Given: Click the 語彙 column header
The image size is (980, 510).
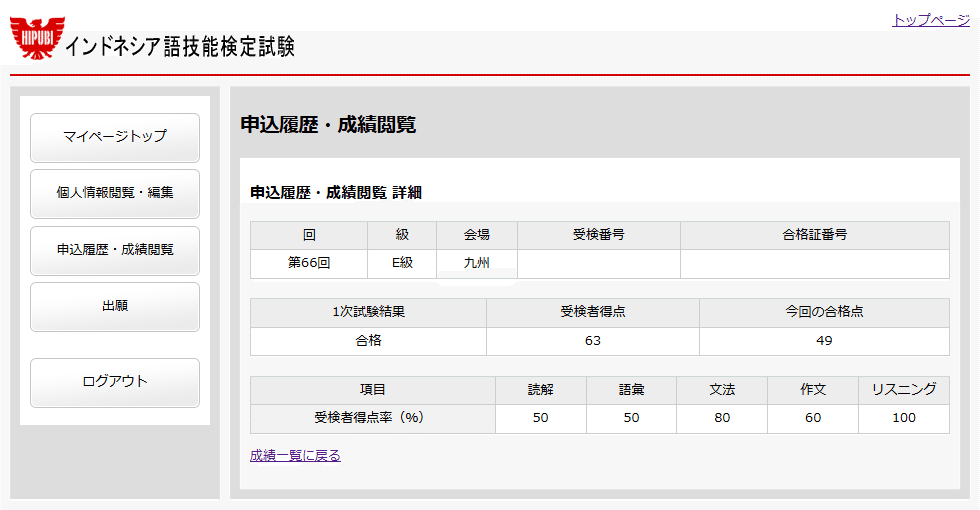Looking at the screenshot, I should point(631,390).
